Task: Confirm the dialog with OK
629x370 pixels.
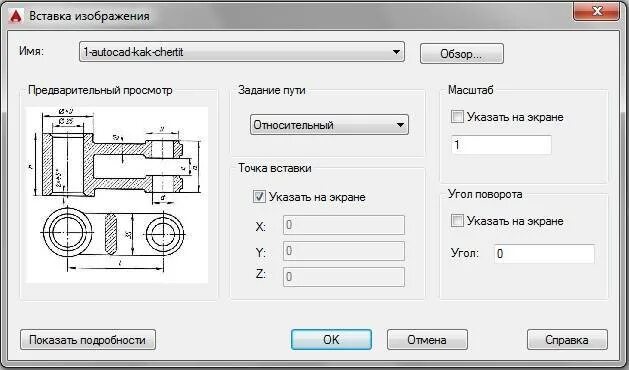Action: click(x=331, y=340)
